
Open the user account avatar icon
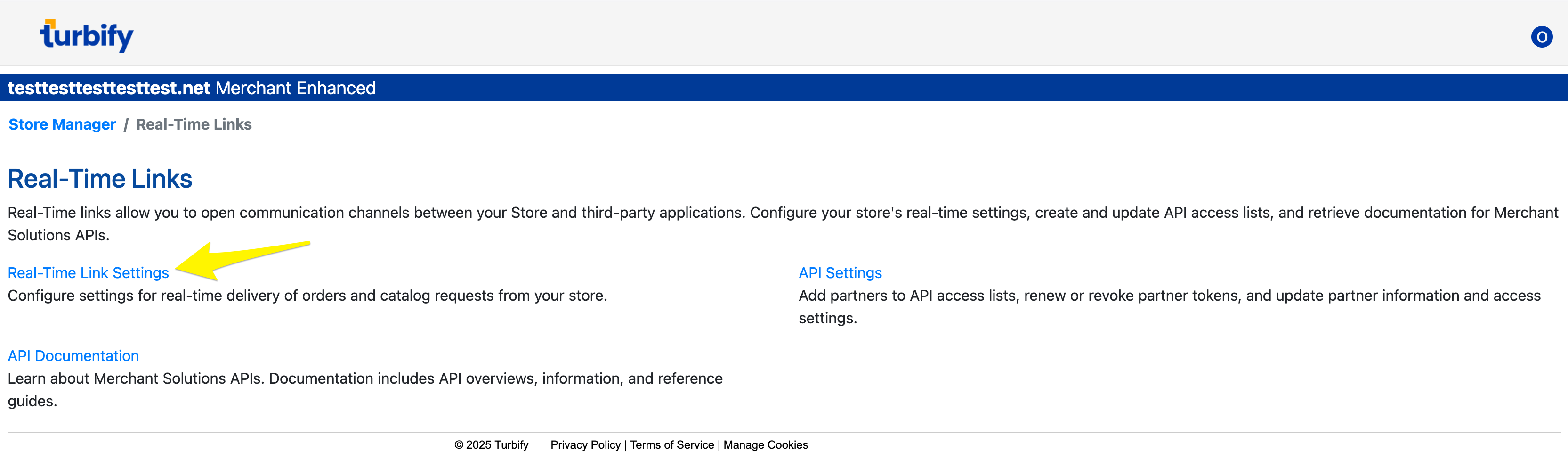pos(1541,37)
